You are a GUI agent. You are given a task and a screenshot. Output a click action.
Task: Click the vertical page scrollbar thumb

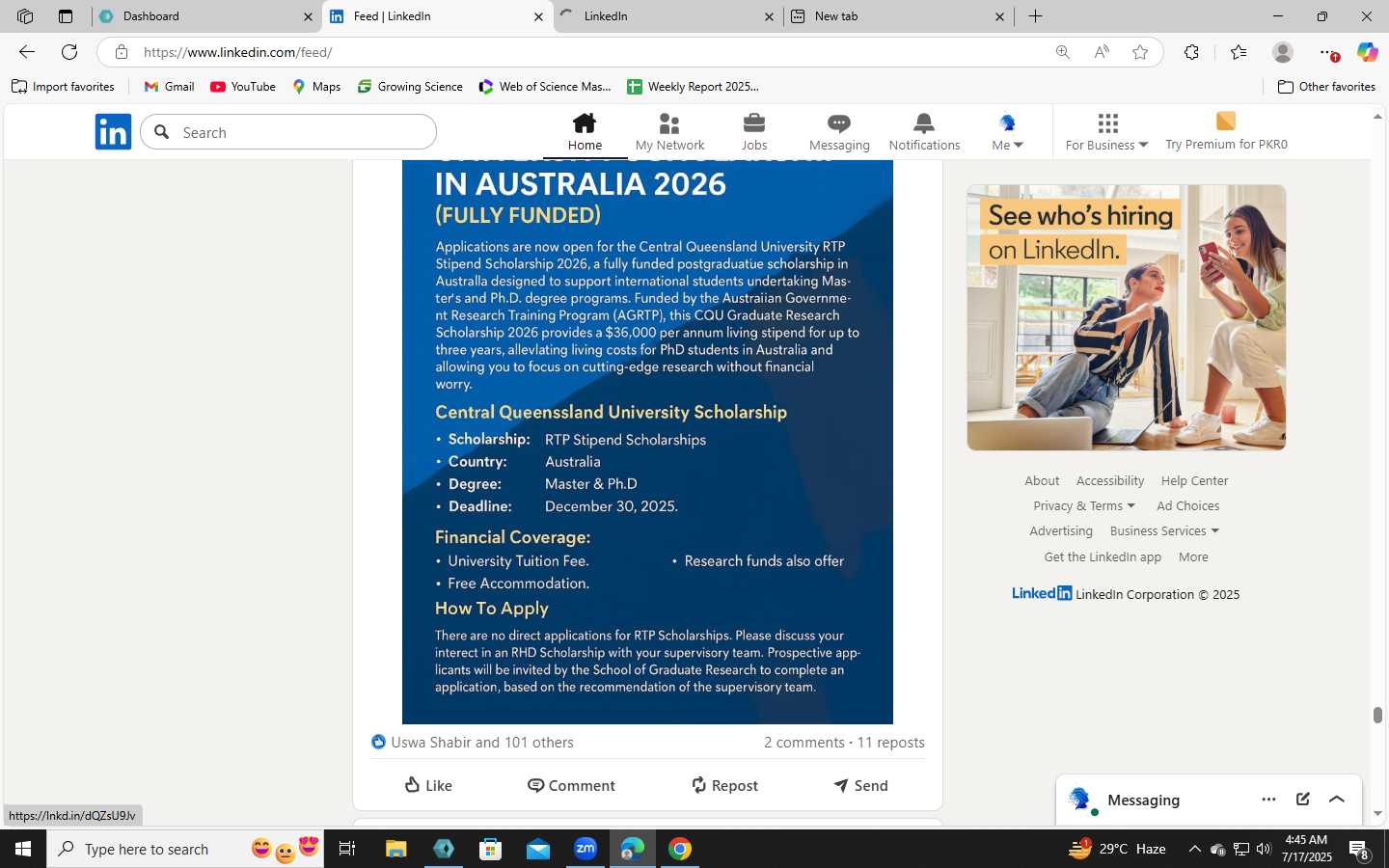[1377, 715]
